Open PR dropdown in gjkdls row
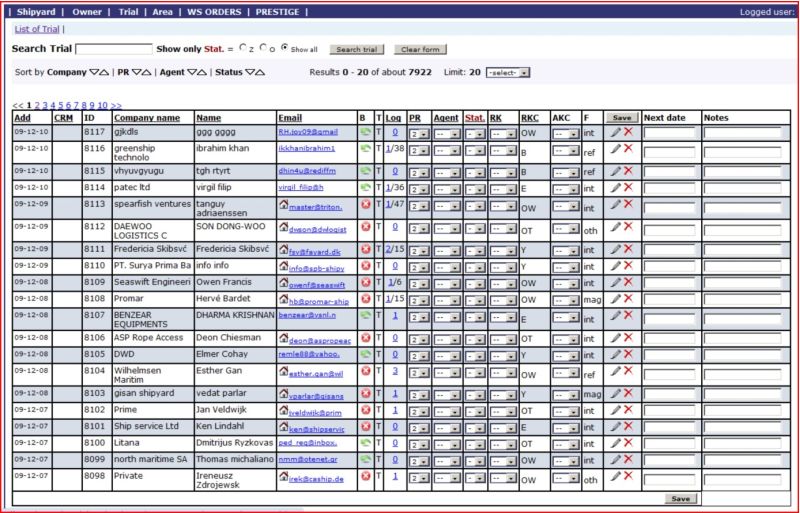Viewport: 800px width, 513px height. coord(419,134)
